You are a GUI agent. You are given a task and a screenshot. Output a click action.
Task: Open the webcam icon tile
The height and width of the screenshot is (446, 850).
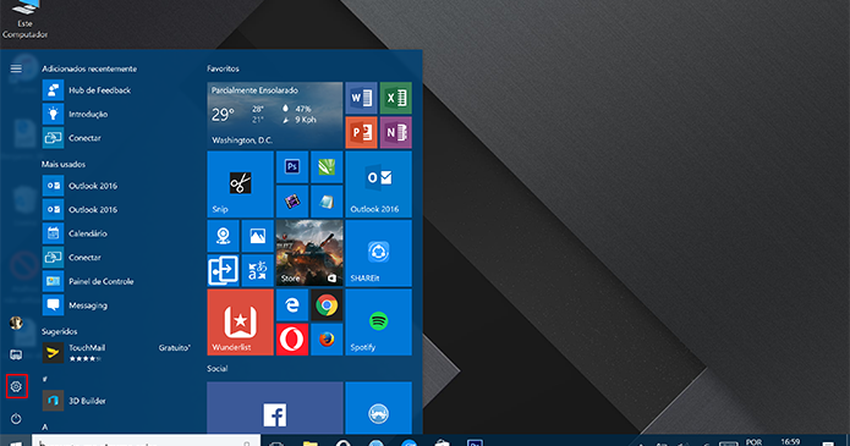223,236
